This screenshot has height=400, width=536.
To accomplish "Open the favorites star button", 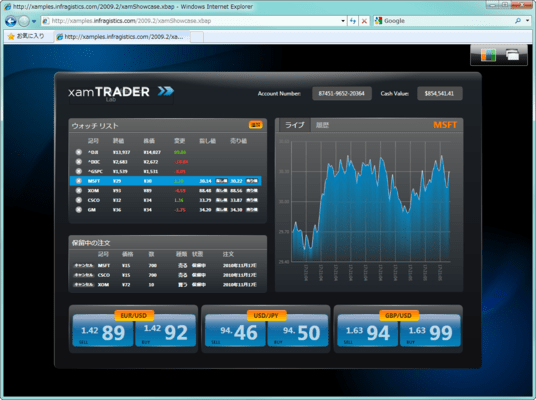I will pyautogui.click(x=26, y=36).
